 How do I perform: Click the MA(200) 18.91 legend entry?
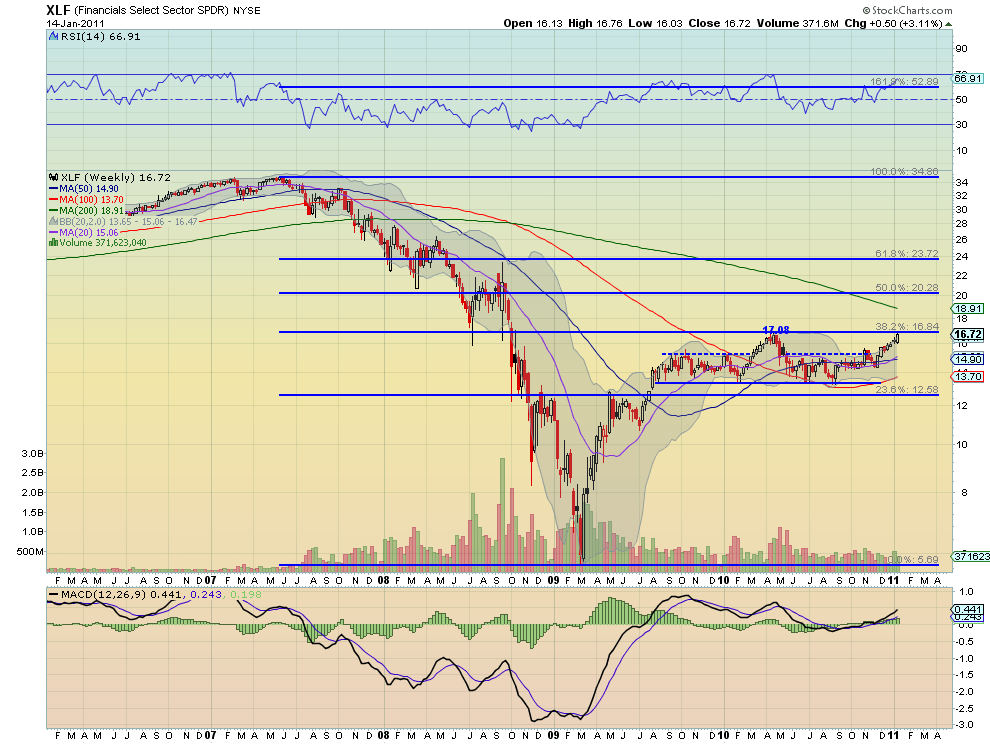[x=91, y=210]
